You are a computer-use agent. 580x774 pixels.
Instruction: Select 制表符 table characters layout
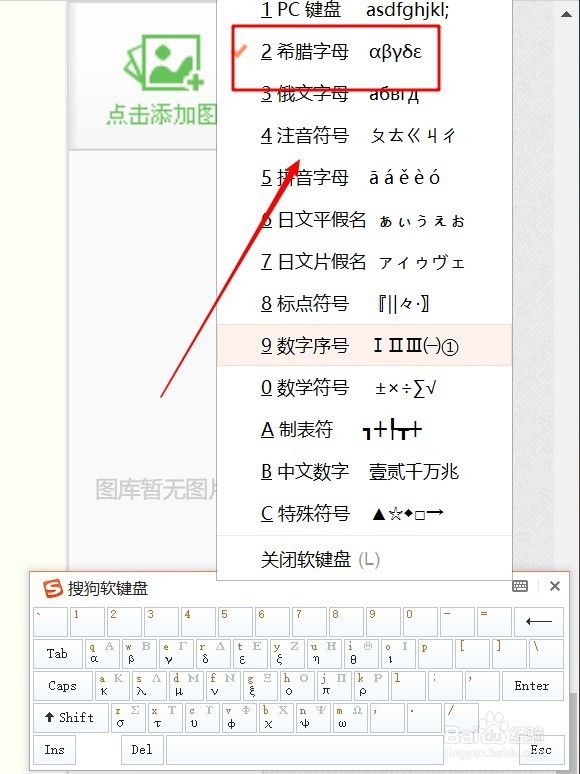(364, 429)
